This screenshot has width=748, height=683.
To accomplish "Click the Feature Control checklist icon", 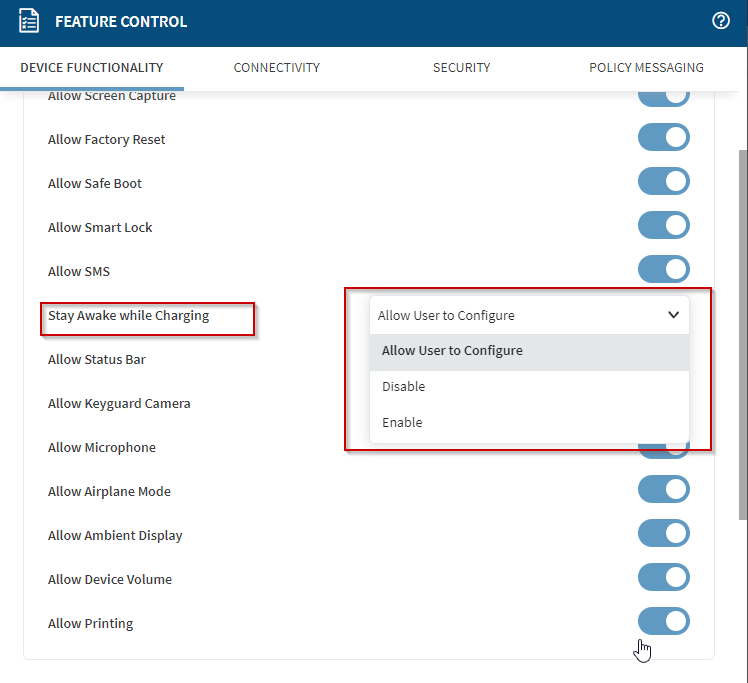I will click(29, 21).
